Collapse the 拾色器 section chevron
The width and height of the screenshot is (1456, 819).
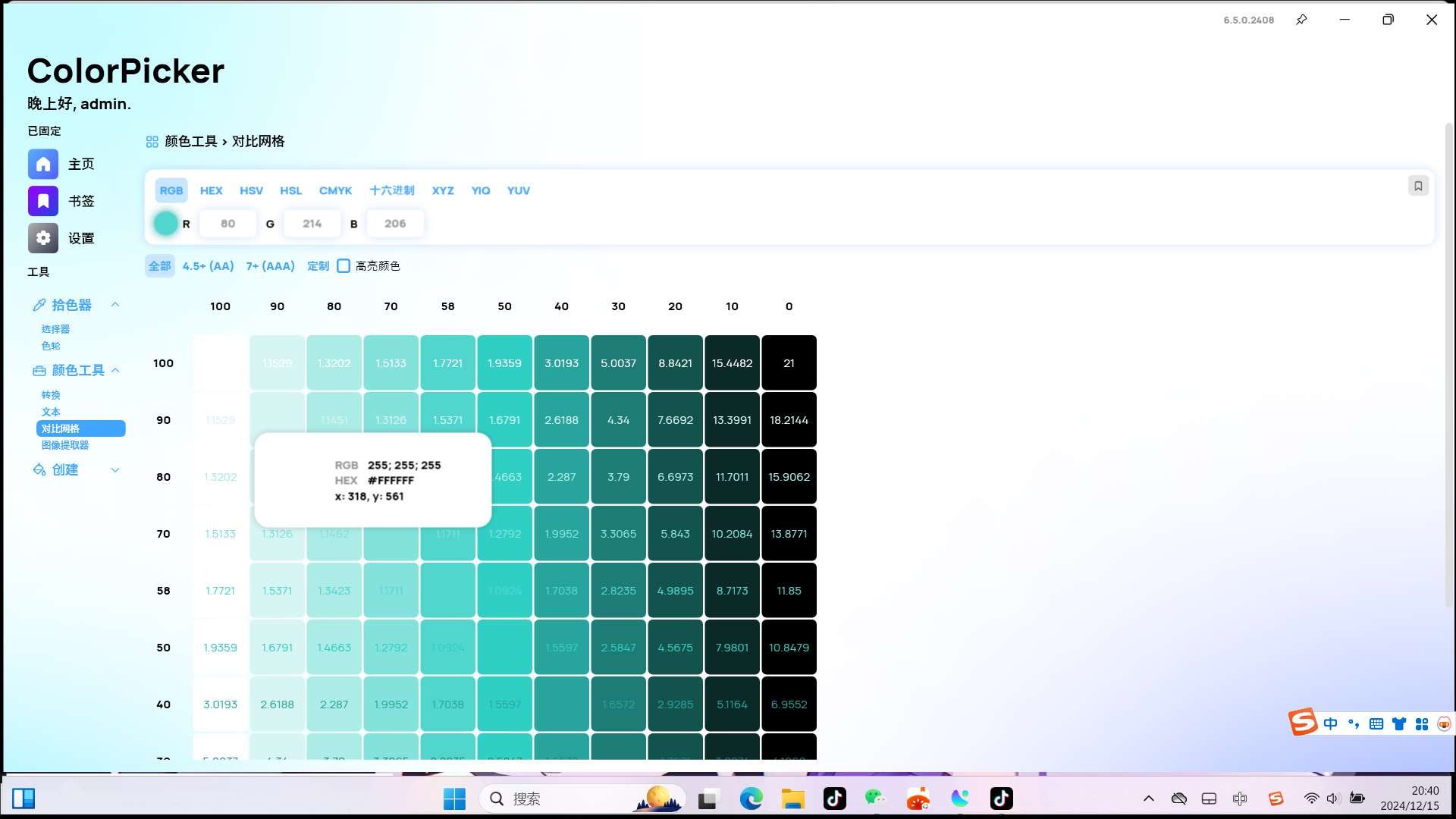[115, 305]
